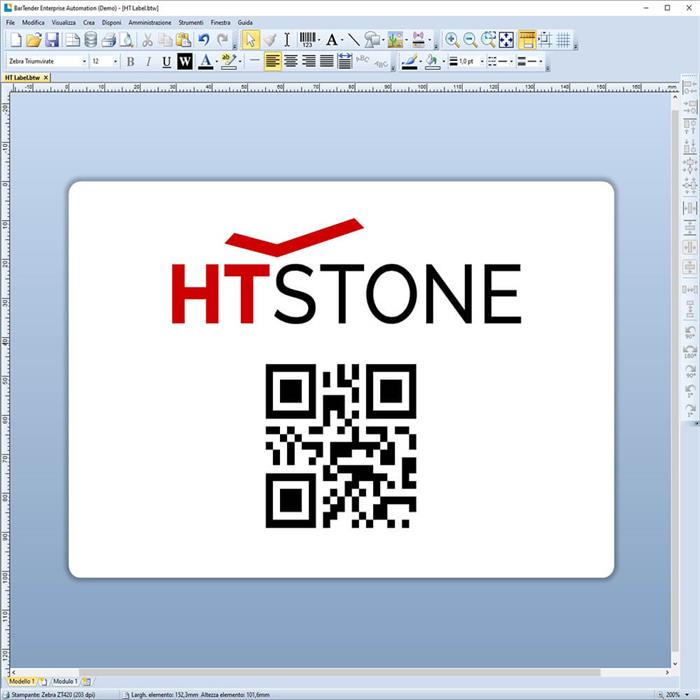Select the line drawing tool

(354, 40)
